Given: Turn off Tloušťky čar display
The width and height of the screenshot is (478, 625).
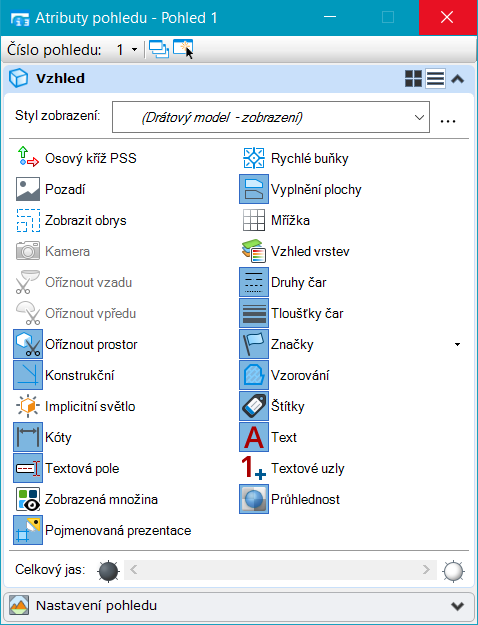Looking at the screenshot, I should point(254,313).
